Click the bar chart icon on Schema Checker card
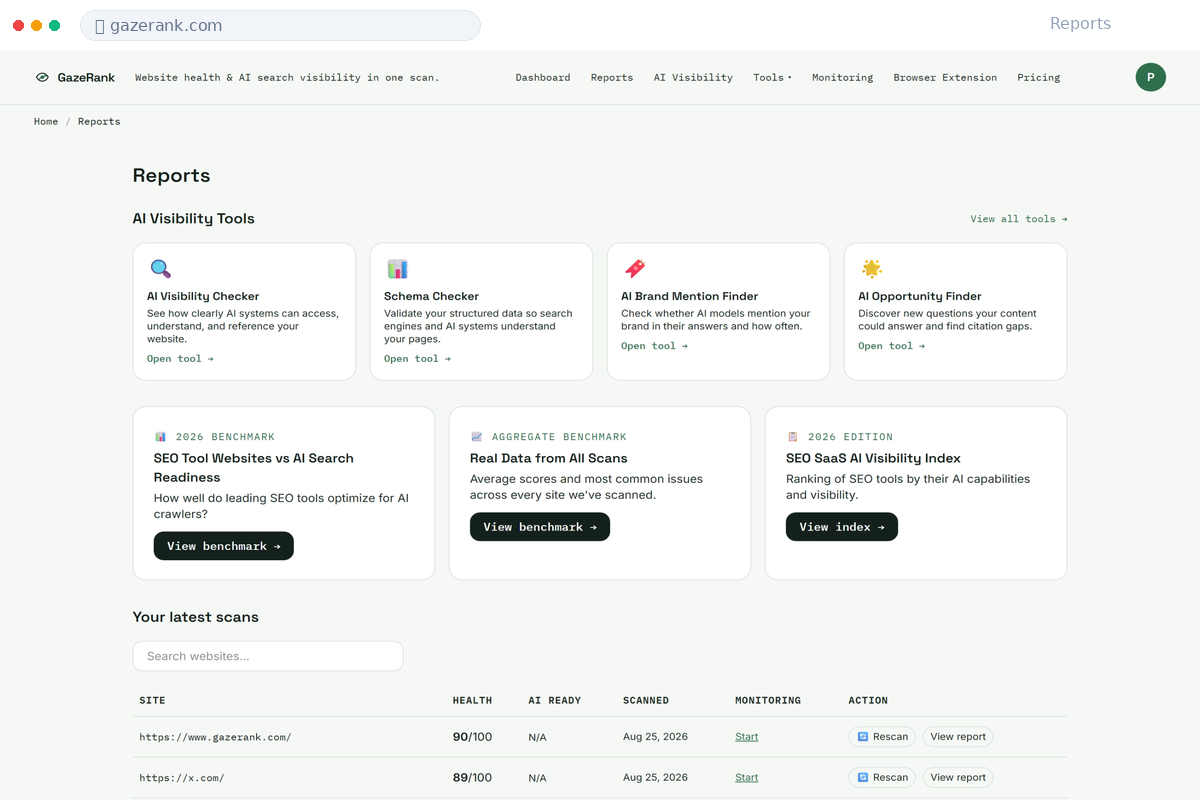Screen dimensions: 1200x800 pyautogui.click(x=397, y=268)
